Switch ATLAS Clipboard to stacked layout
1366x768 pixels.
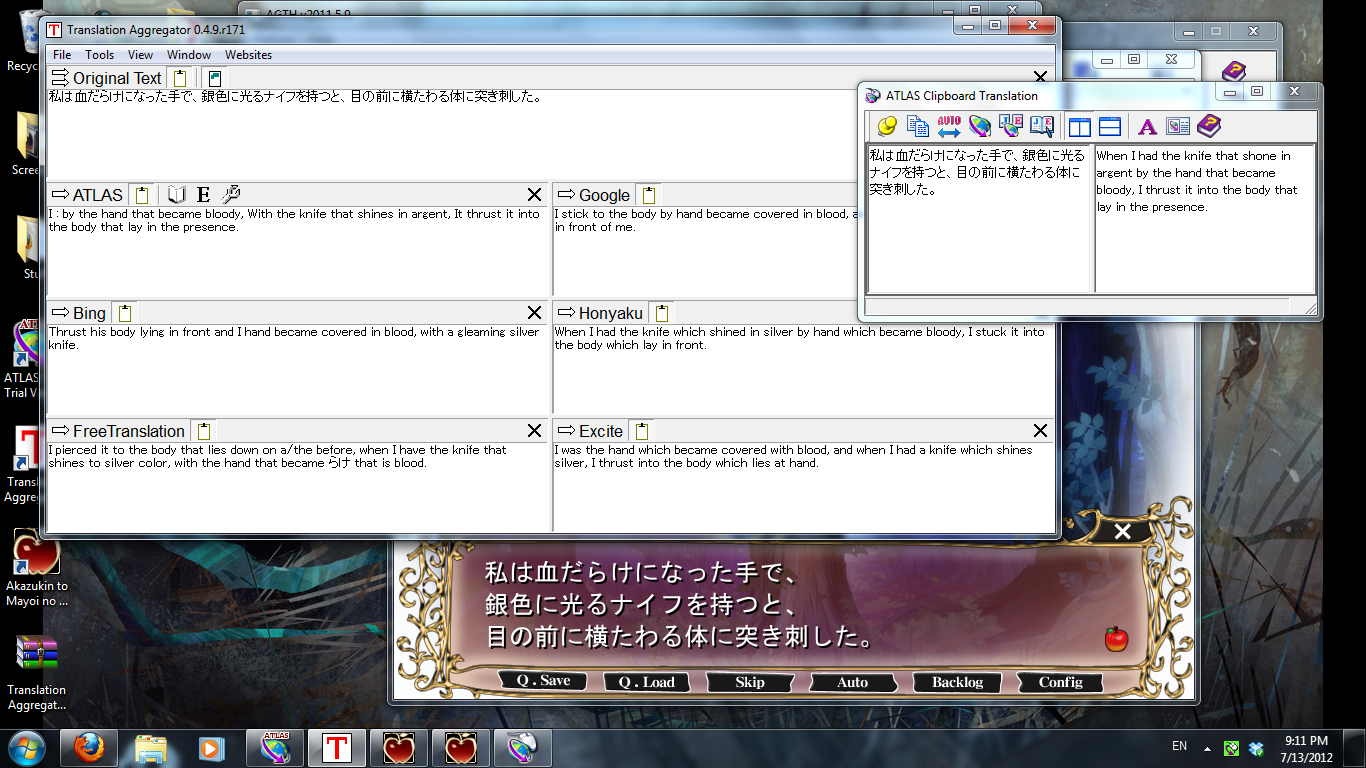[x=1110, y=126]
